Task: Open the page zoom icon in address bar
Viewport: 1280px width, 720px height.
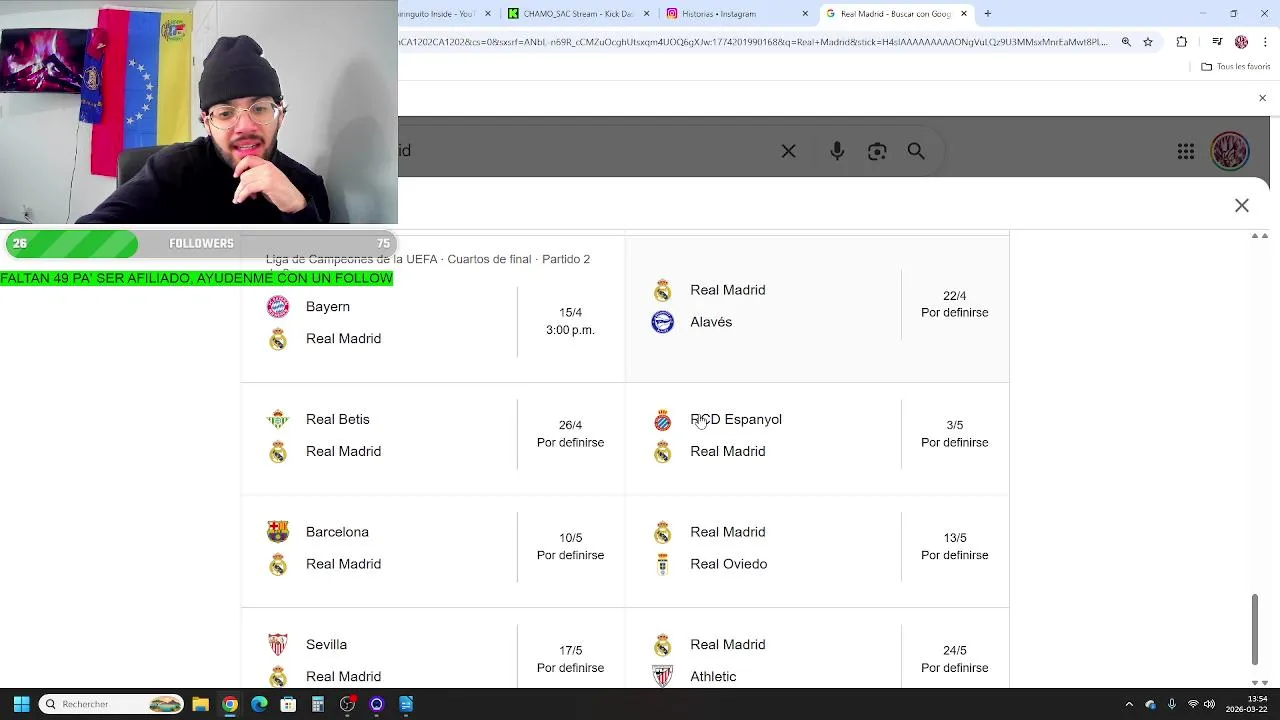Action: pyautogui.click(x=1126, y=42)
